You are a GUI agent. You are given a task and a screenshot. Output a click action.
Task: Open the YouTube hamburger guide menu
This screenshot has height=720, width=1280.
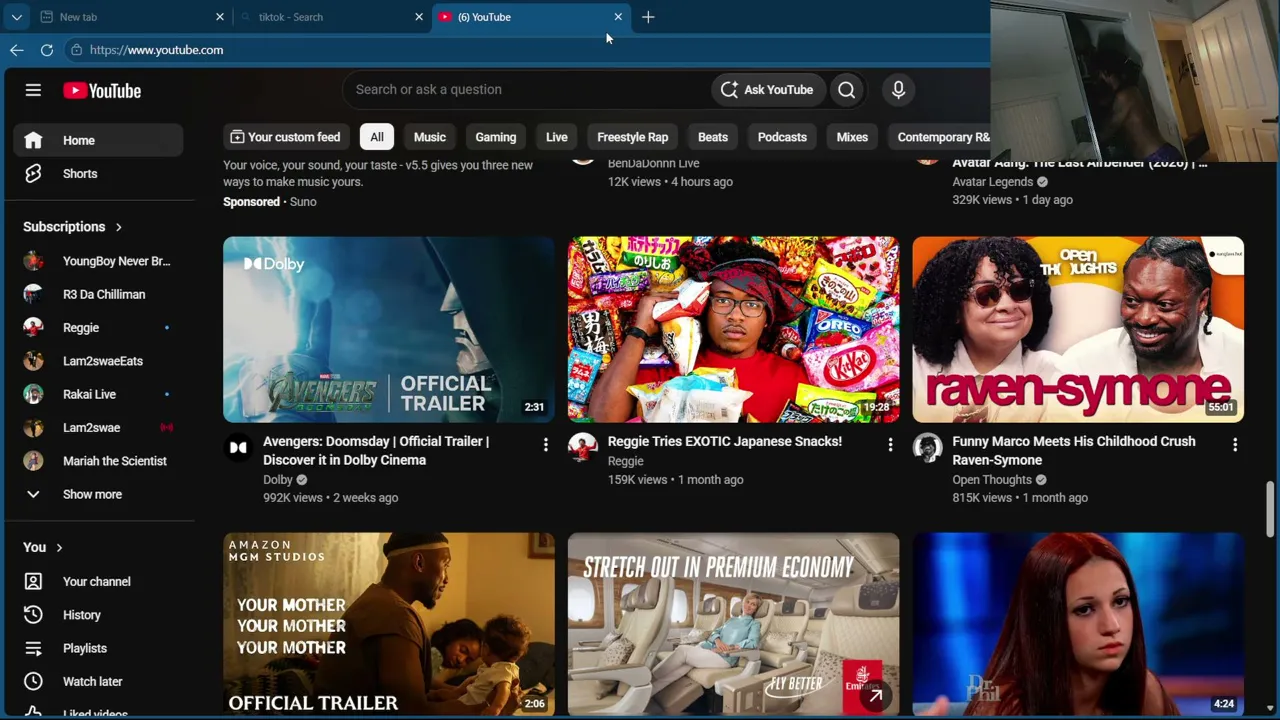pyautogui.click(x=33, y=90)
